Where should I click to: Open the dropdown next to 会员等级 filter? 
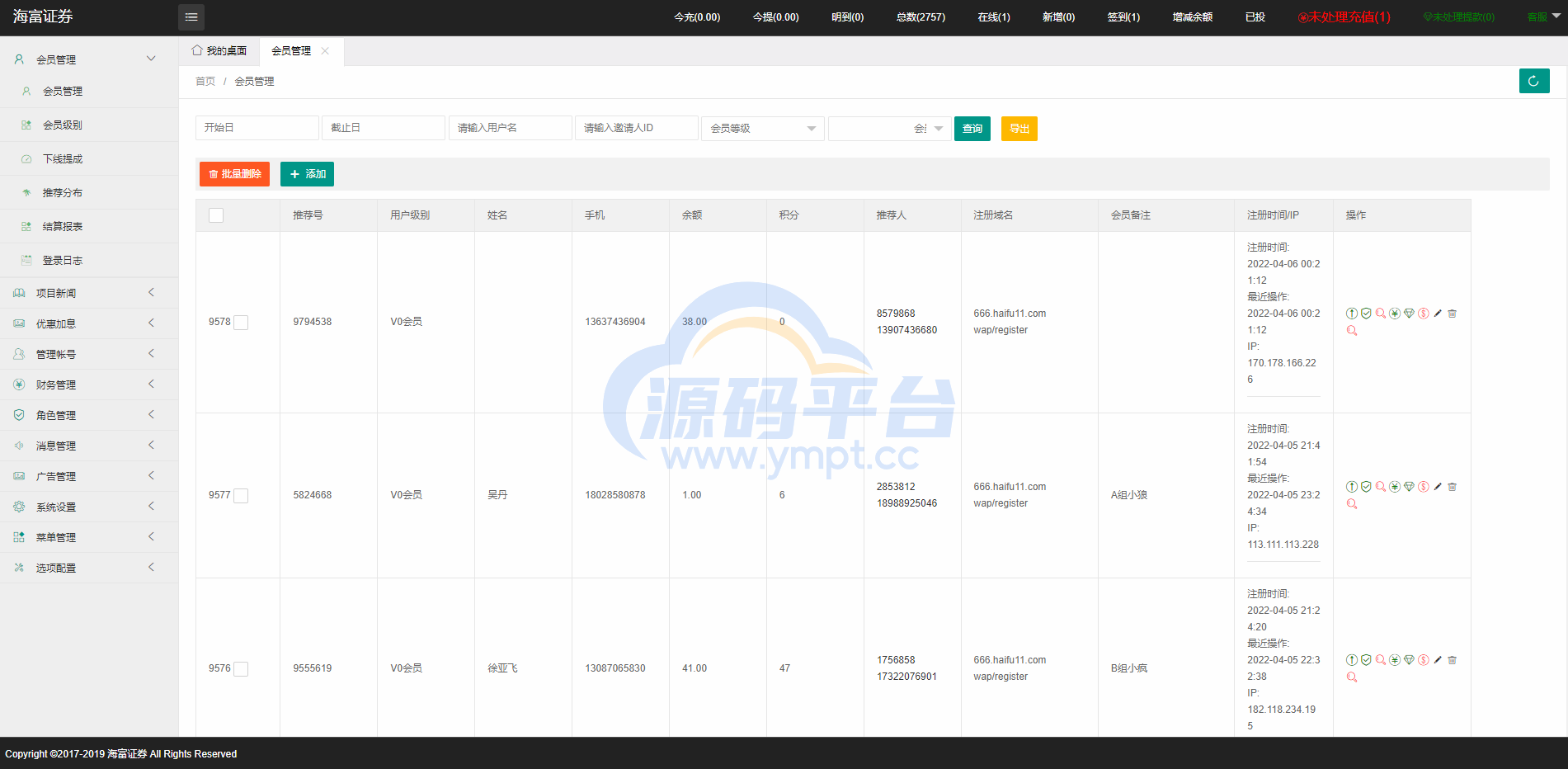coord(890,129)
